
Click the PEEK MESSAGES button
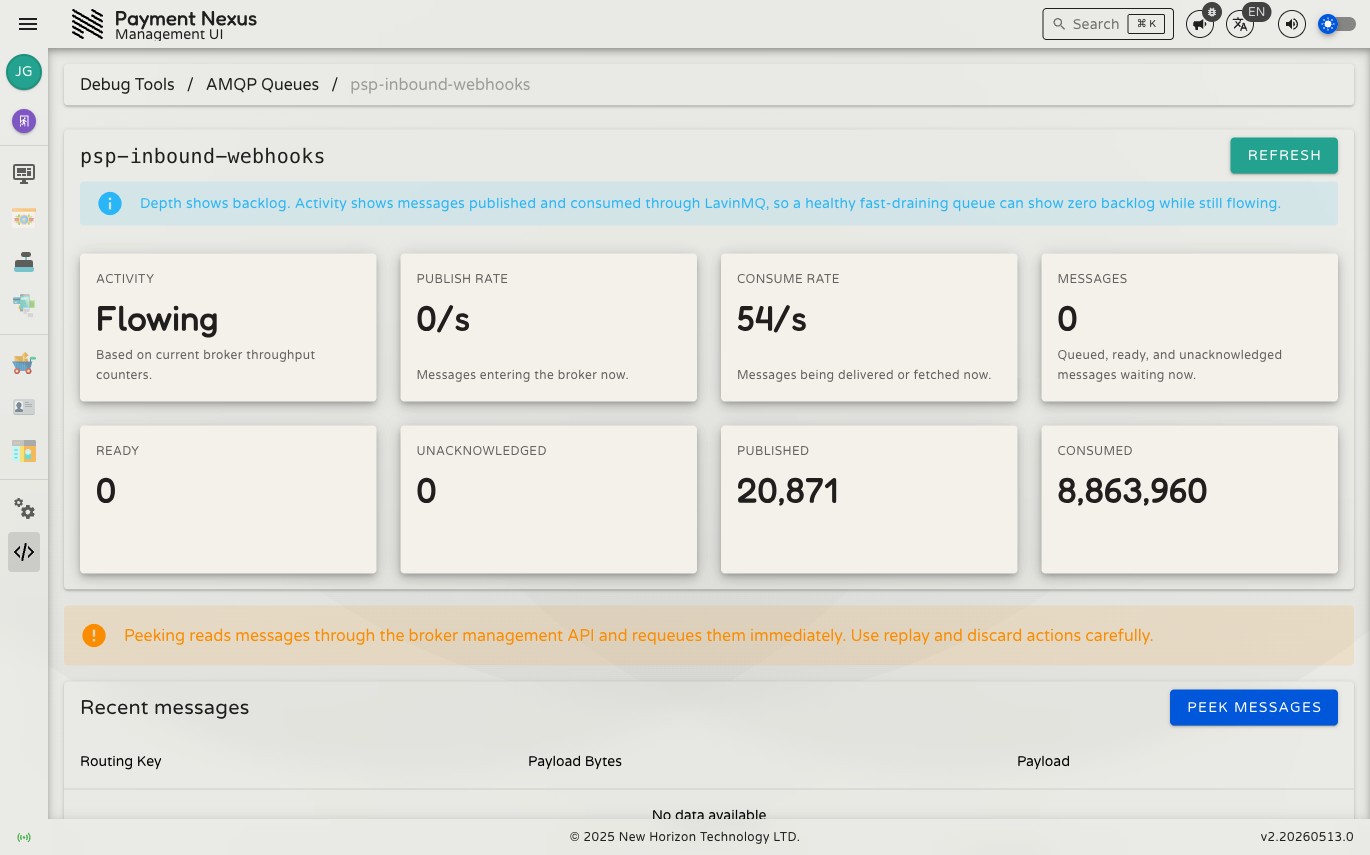[x=1254, y=707]
